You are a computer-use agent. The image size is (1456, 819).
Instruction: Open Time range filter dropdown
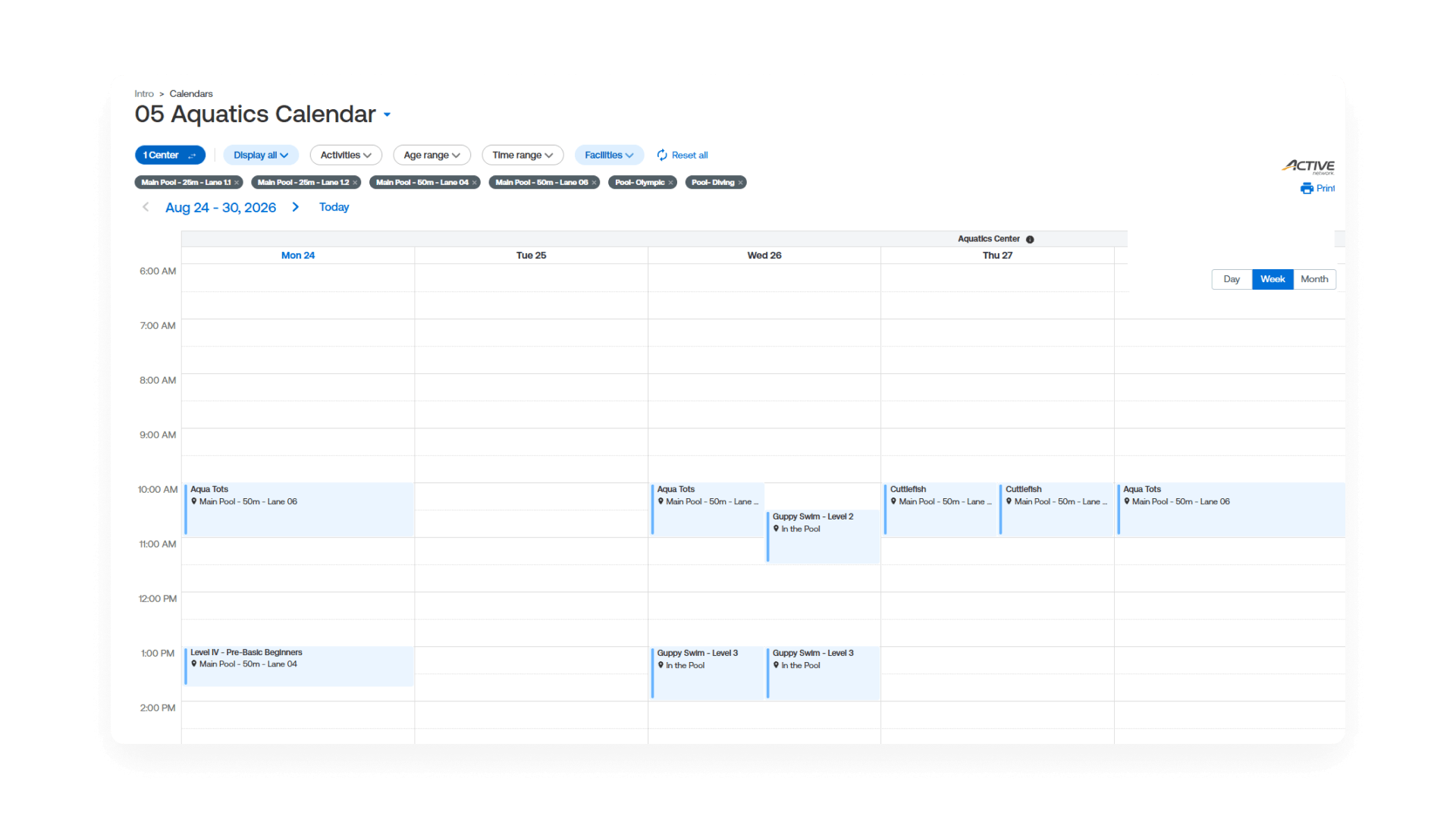[x=522, y=155]
